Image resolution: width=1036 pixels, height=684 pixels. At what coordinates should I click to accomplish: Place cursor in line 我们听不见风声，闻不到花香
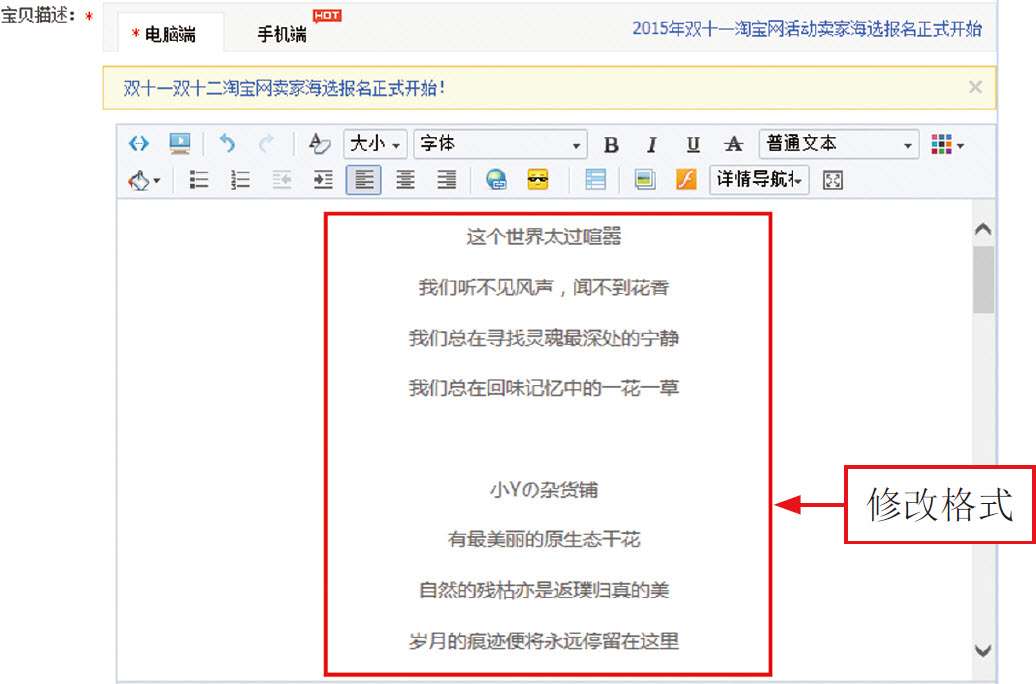tap(544, 287)
